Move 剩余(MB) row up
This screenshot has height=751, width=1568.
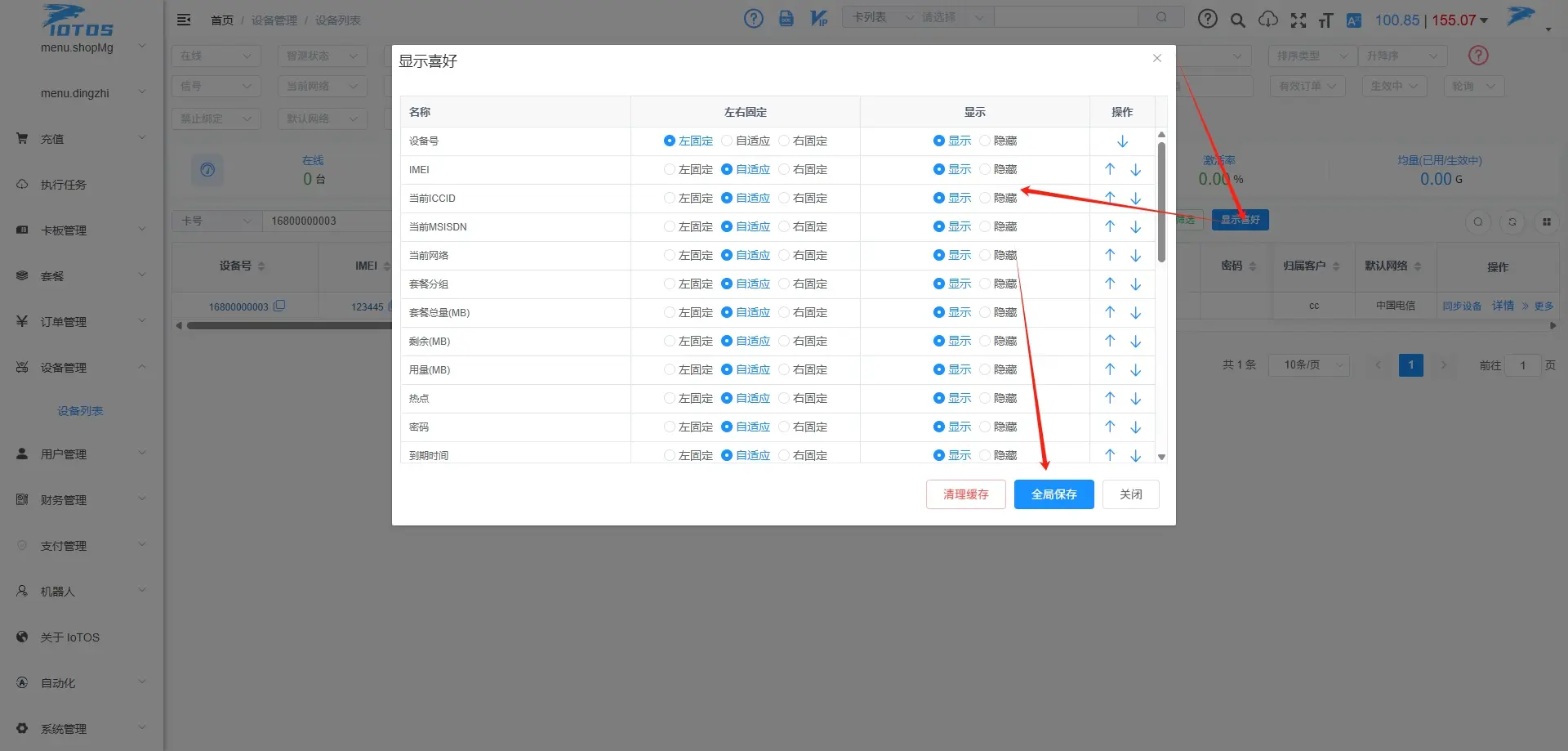pyautogui.click(x=1110, y=341)
